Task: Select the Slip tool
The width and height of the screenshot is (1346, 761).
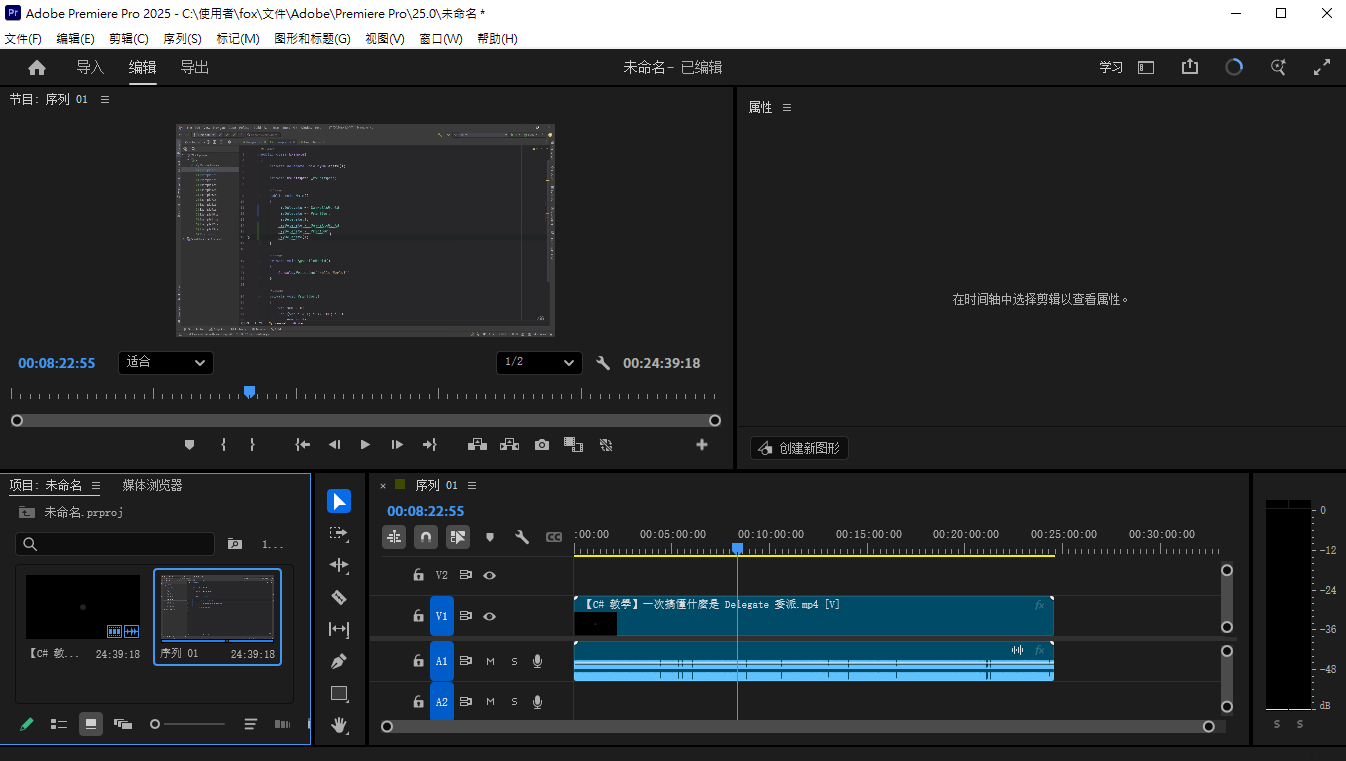Action: 339,629
